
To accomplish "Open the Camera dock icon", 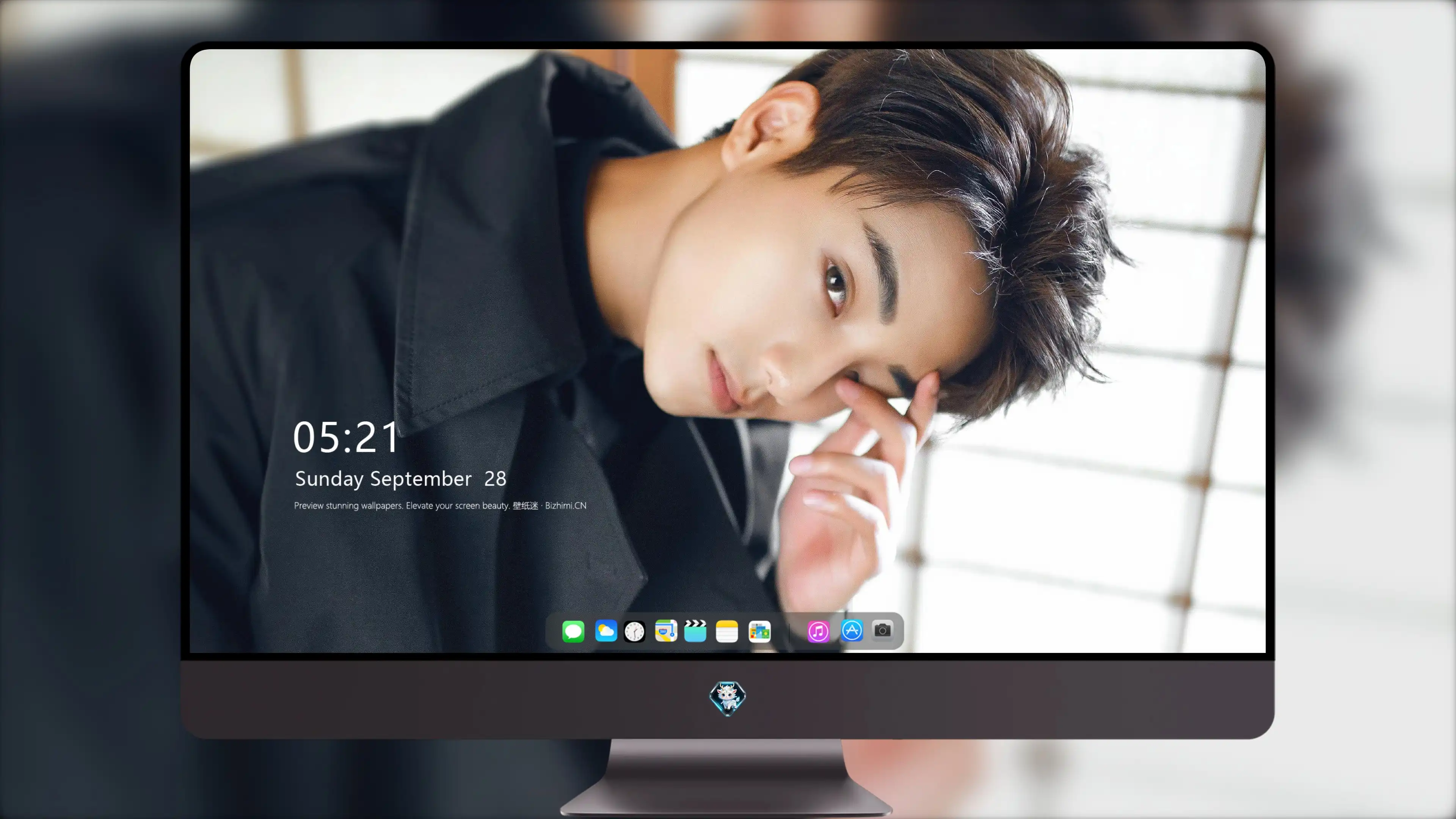I will [x=882, y=630].
